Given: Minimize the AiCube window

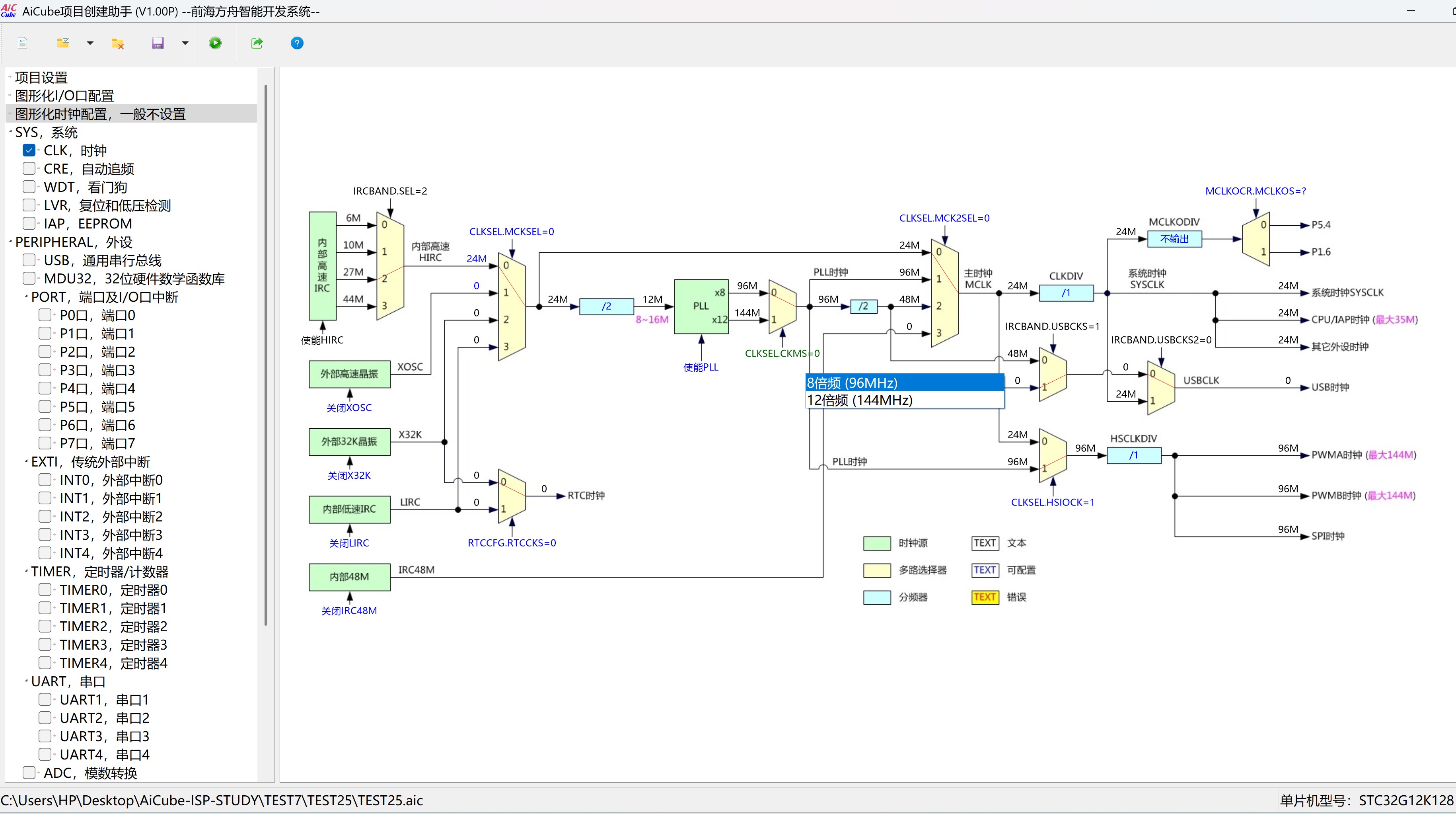Looking at the screenshot, I should point(1411,11).
